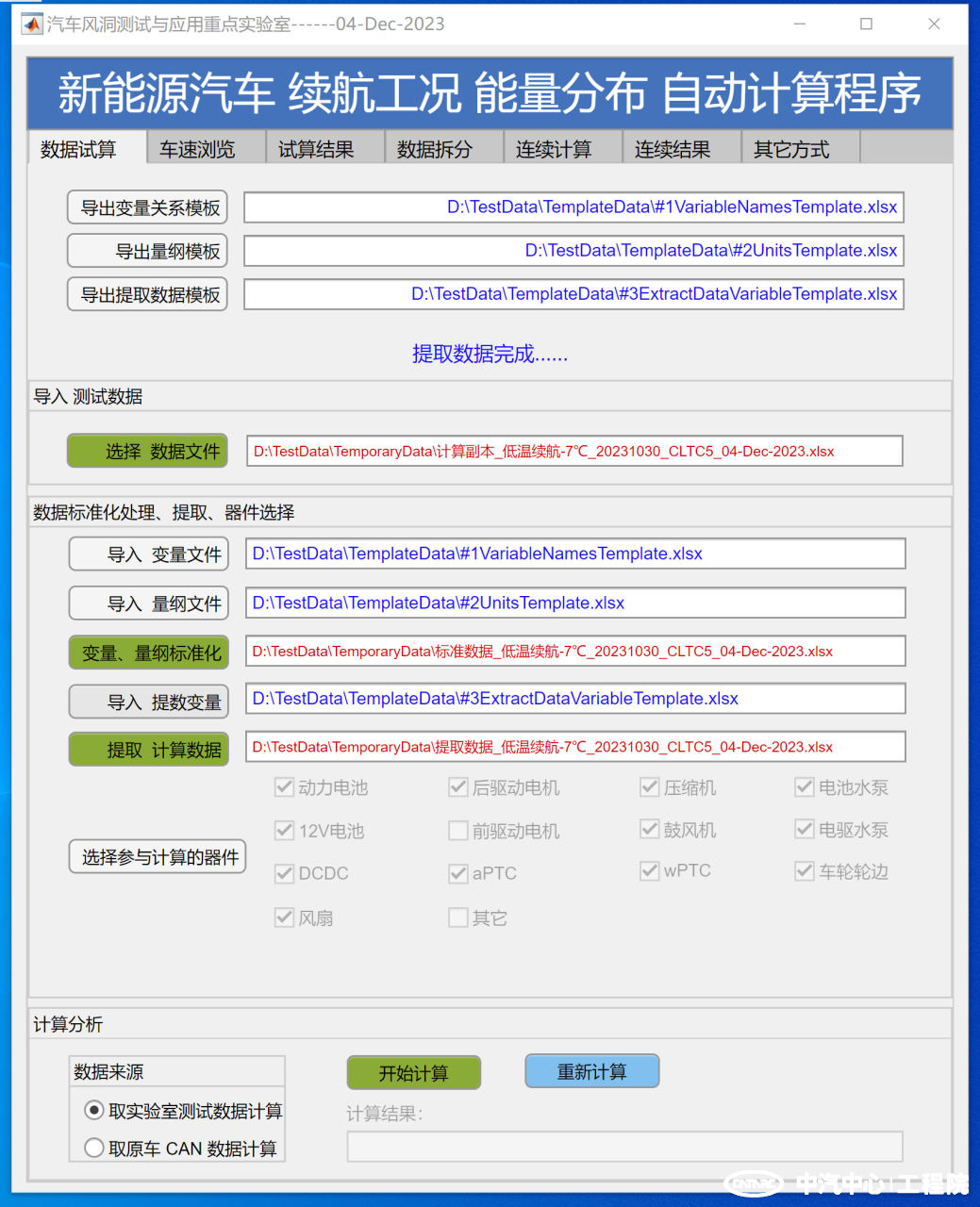
Task: Select the 连续计算 tab
Action: coord(554,149)
